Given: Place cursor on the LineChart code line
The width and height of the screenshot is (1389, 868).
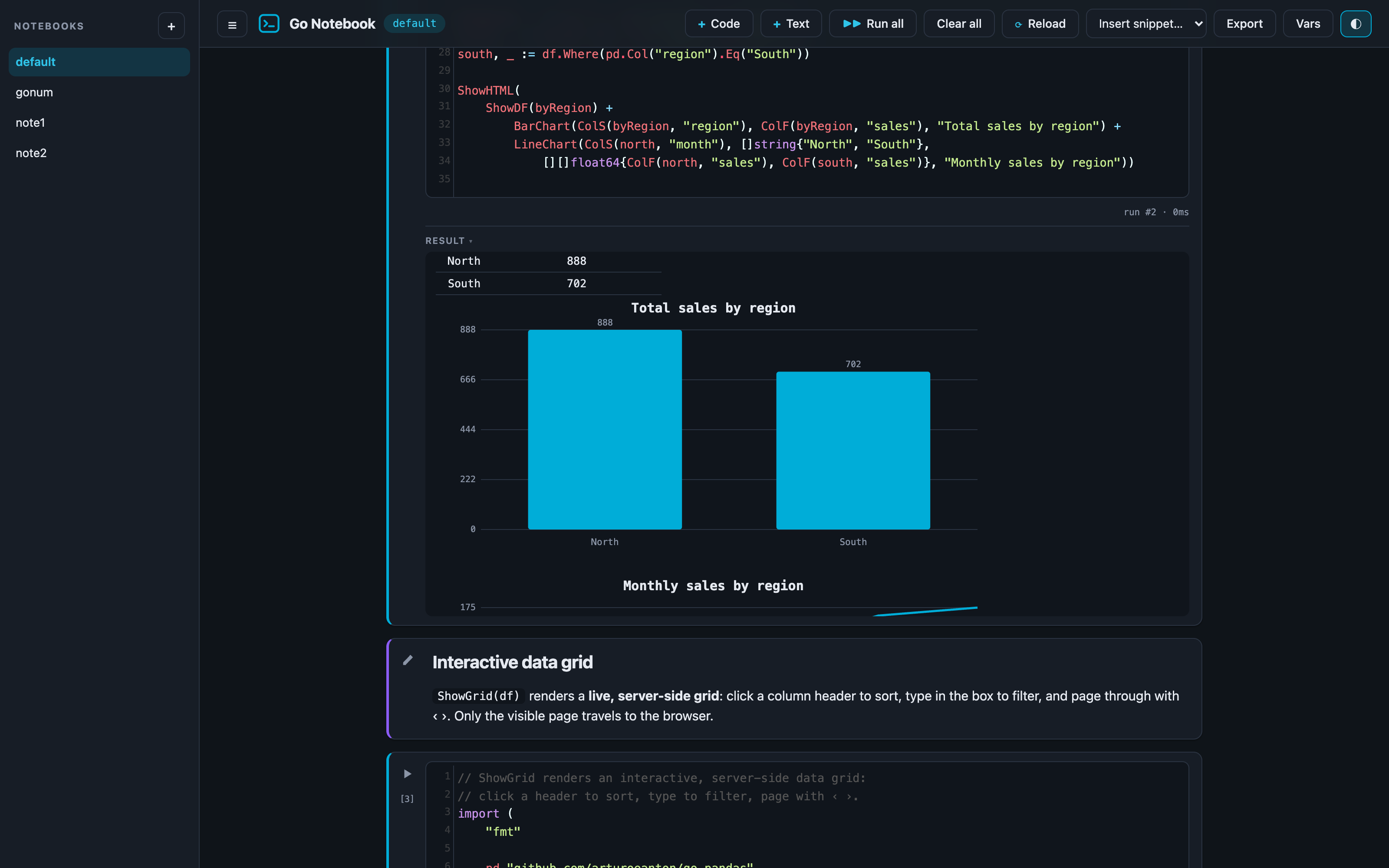Looking at the screenshot, I should coord(721,145).
